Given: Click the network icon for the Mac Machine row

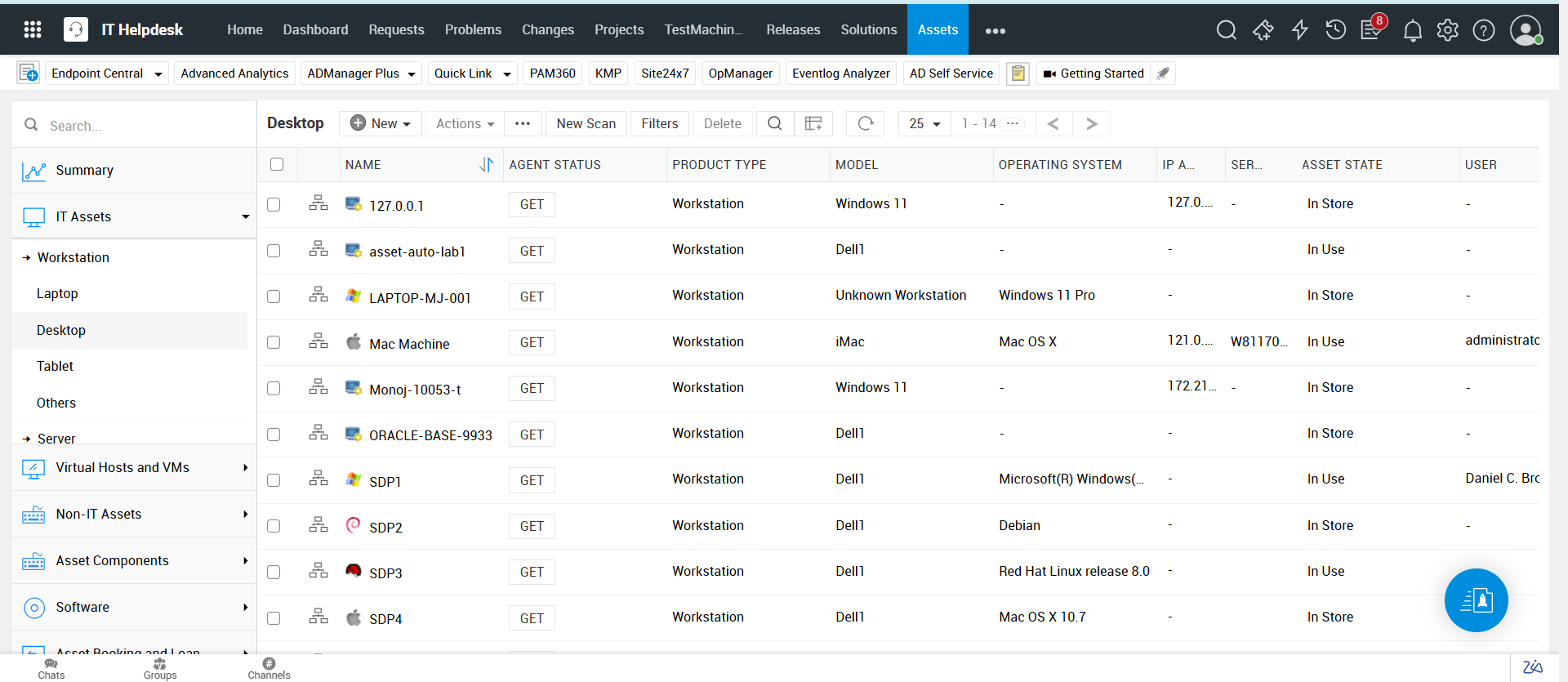Looking at the screenshot, I should point(318,341).
